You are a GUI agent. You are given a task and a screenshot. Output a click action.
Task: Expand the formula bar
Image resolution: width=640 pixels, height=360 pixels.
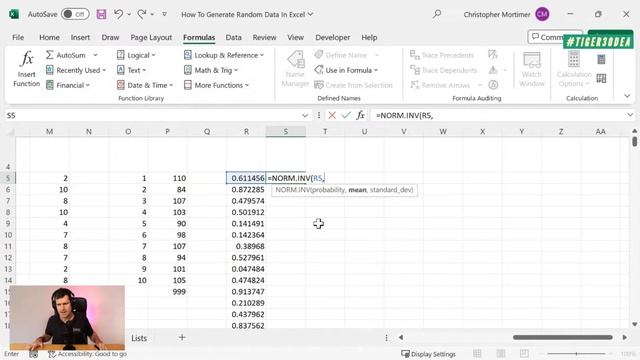(x=630, y=116)
